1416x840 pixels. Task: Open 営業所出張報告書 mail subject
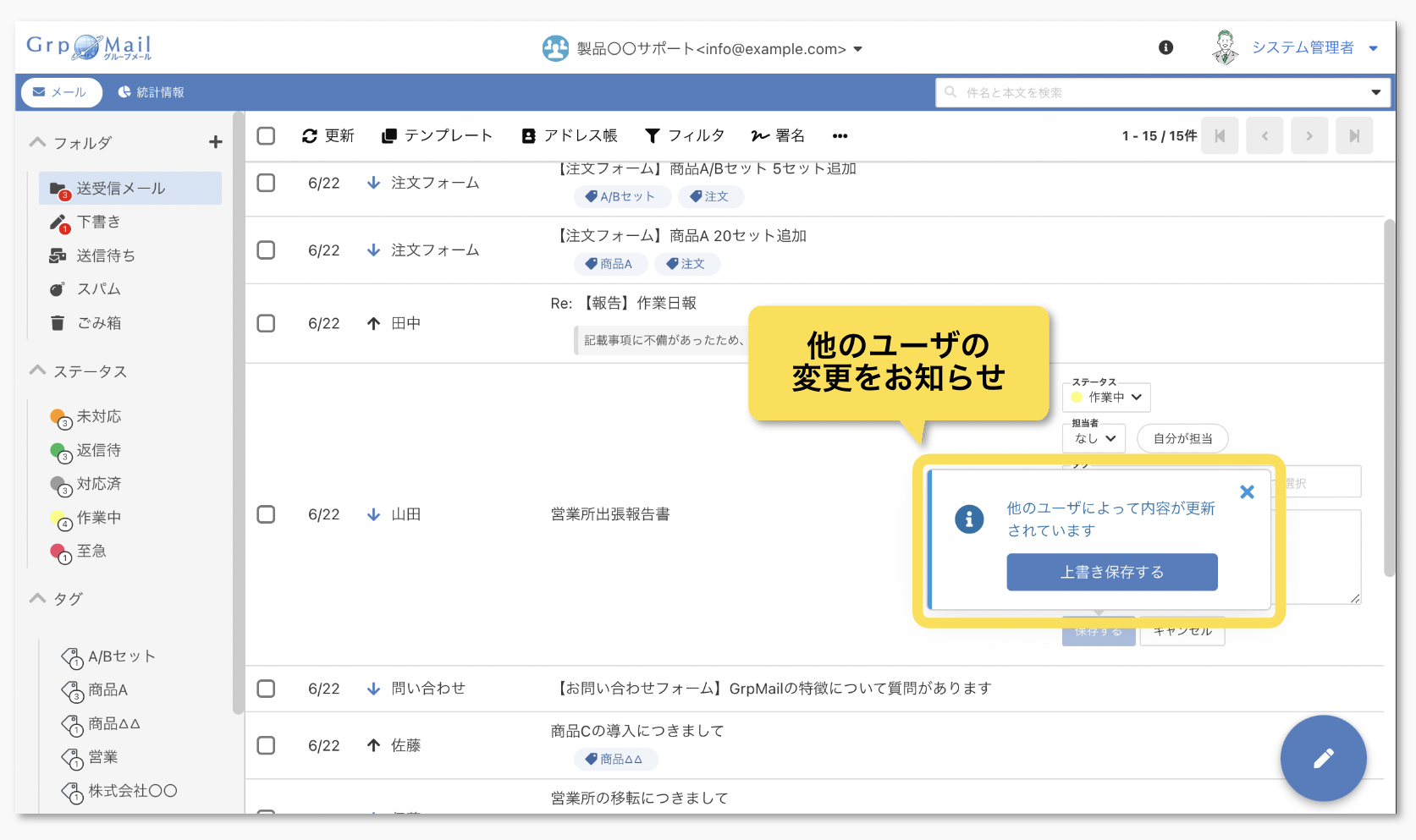(610, 514)
